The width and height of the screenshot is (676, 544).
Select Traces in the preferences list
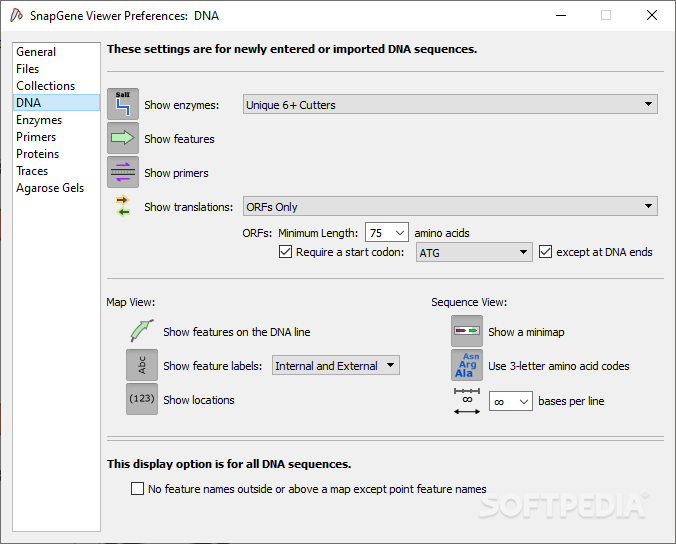point(56,171)
